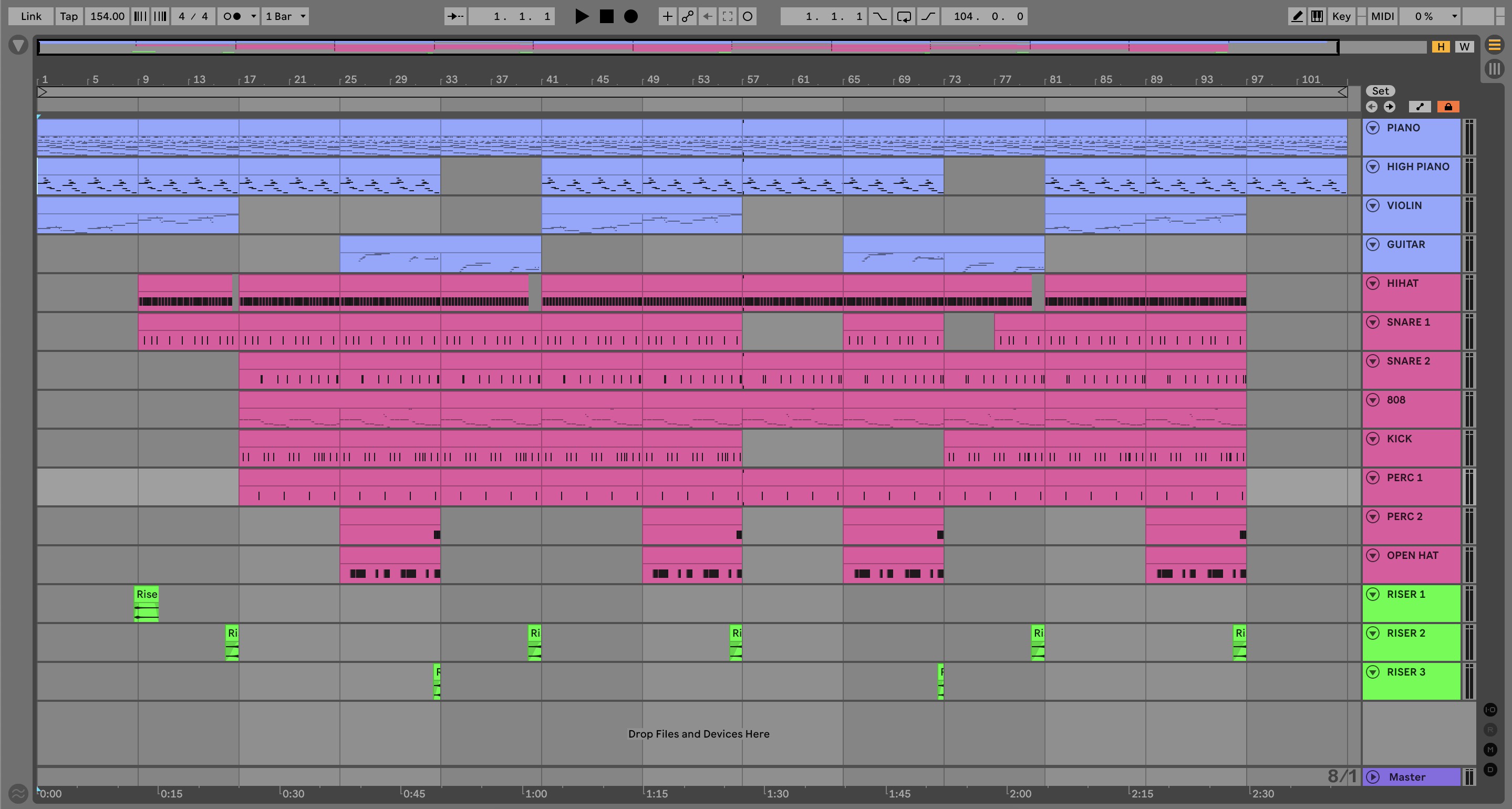Toggle the arrangement Loop switch

[x=903, y=16]
